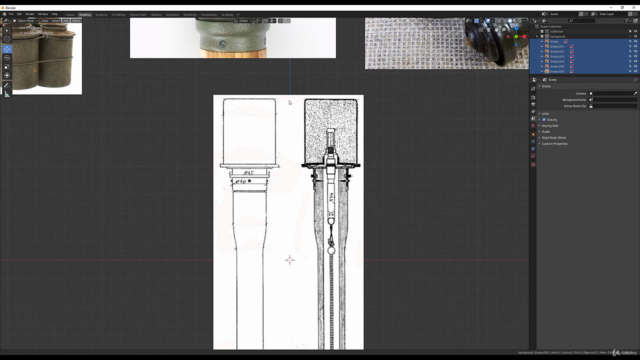Screen dimensions: 640x360
Task: Open the outliner filter funnel
Action: (x=627, y=20)
